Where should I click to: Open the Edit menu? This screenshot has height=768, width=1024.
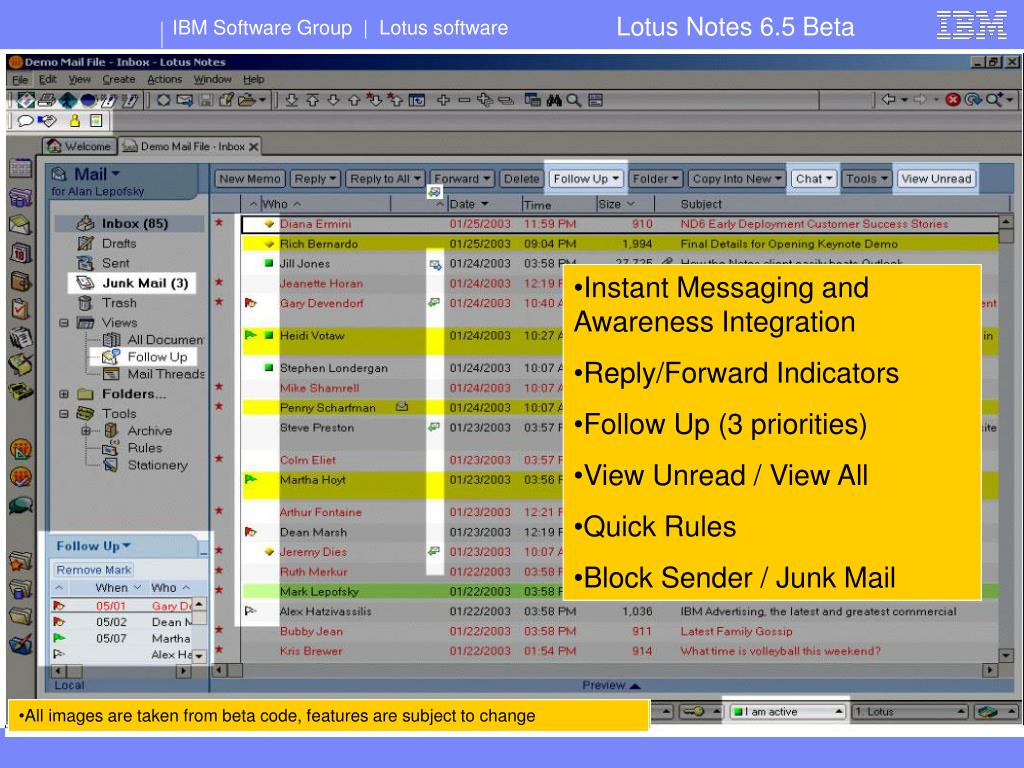tap(48, 80)
